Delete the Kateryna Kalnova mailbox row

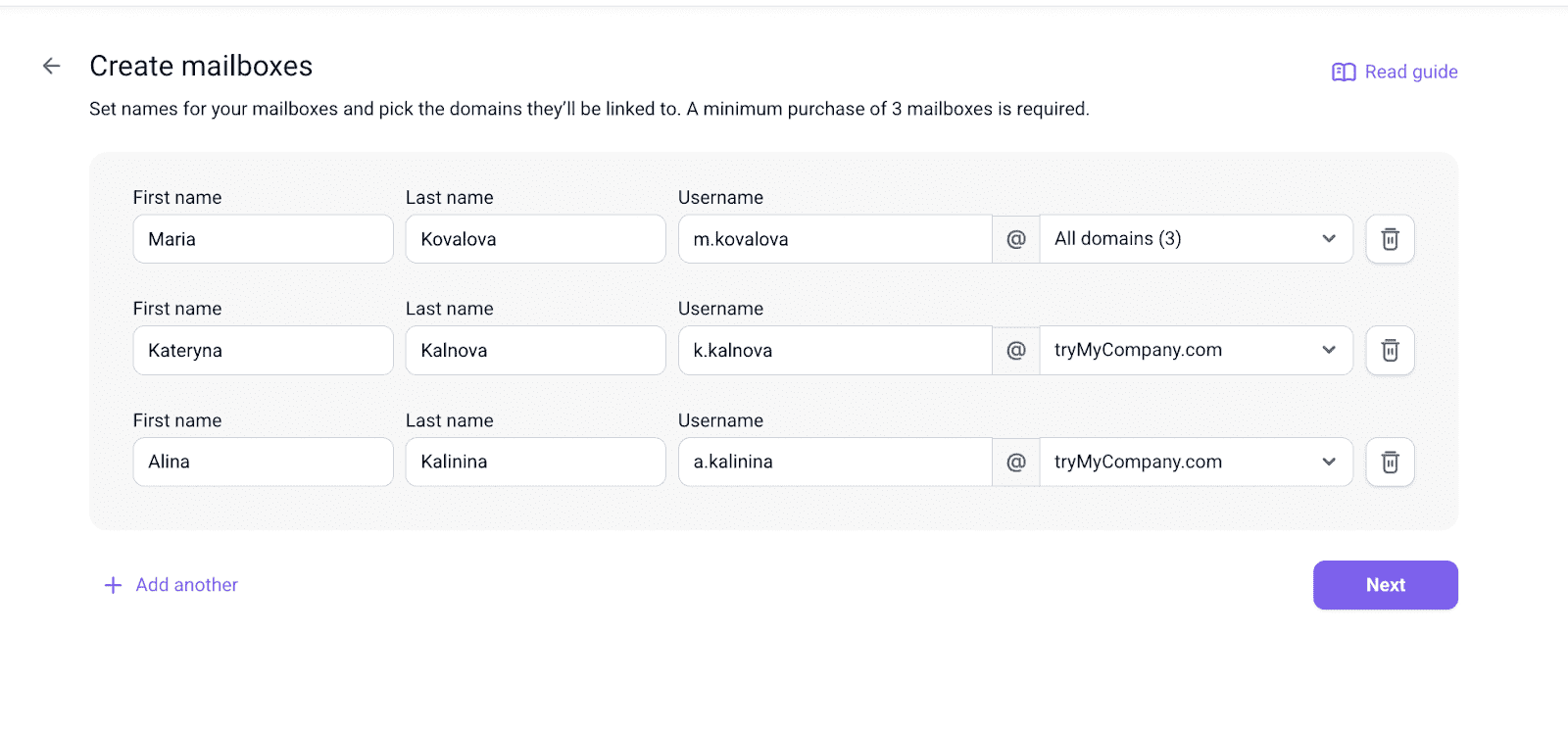click(x=1390, y=351)
